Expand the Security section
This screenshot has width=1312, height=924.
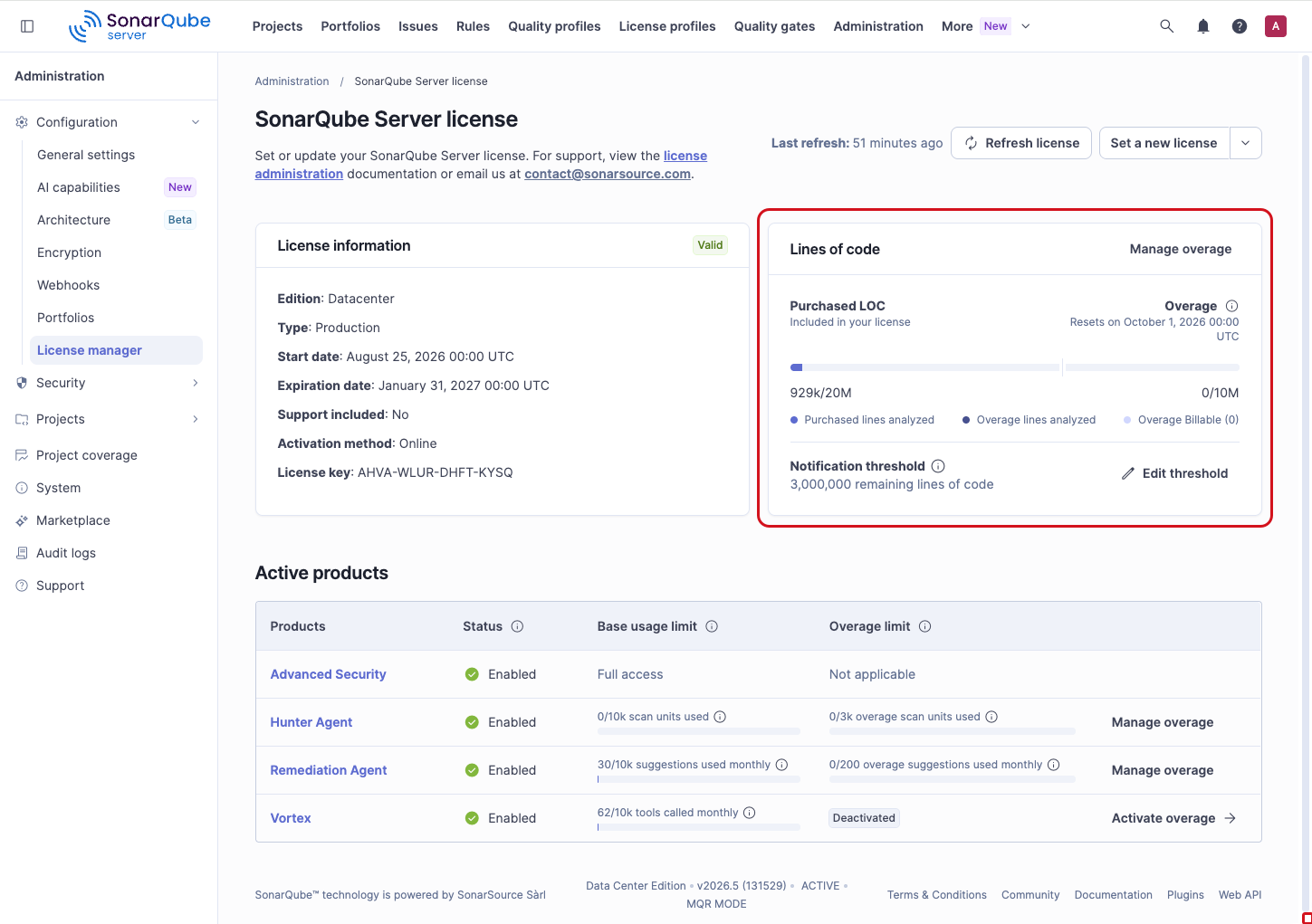[x=196, y=383]
